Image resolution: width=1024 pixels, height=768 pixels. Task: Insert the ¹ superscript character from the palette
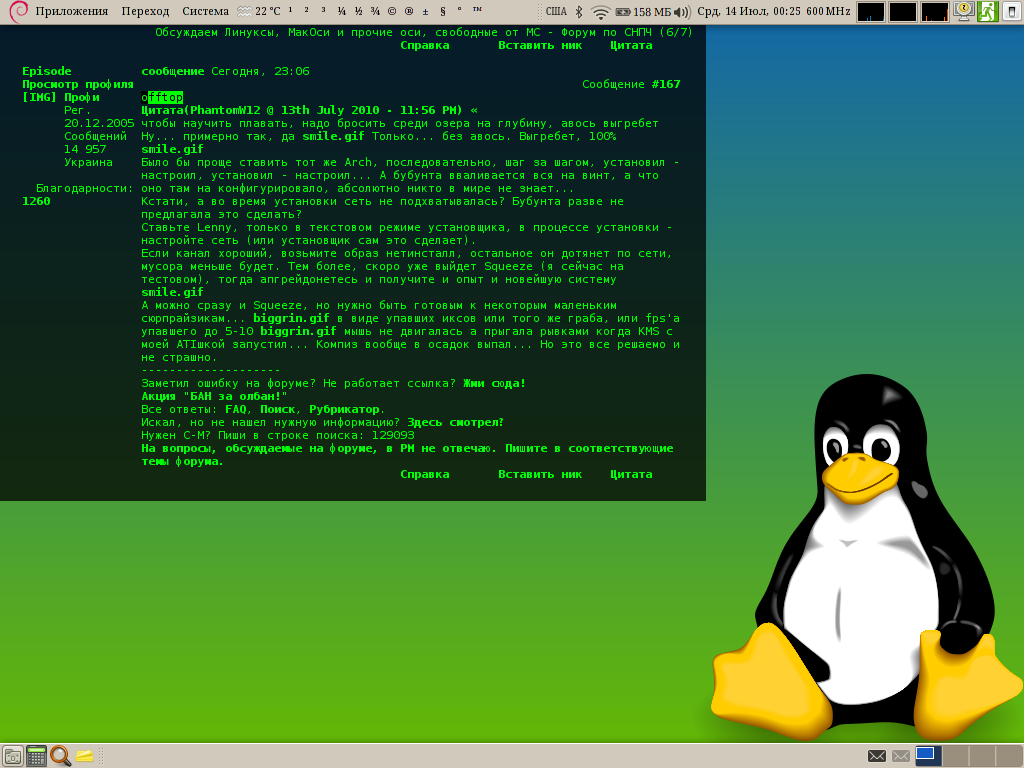coord(290,10)
